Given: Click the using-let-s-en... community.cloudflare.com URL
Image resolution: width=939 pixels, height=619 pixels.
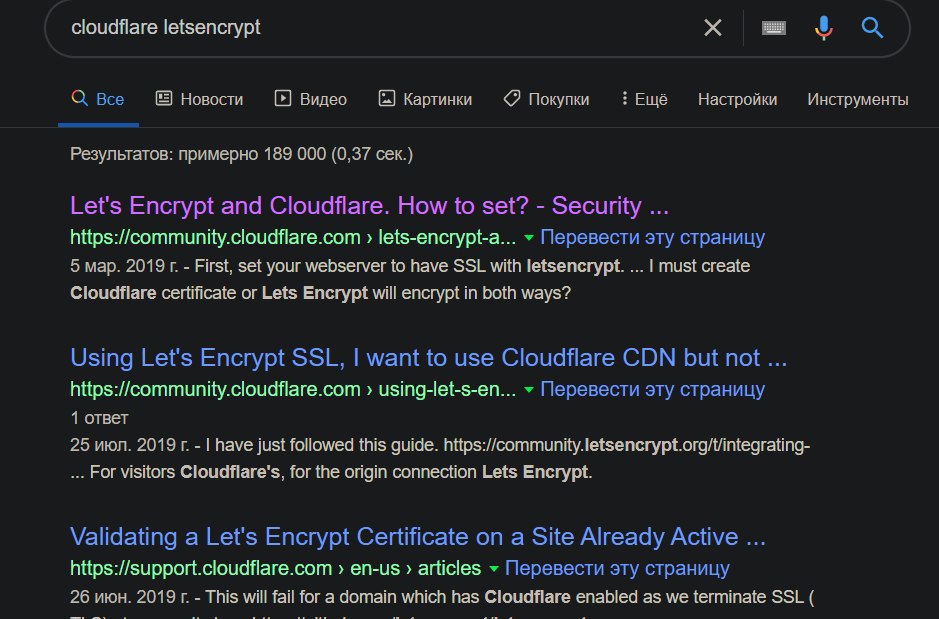Looking at the screenshot, I should tap(293, 390).
